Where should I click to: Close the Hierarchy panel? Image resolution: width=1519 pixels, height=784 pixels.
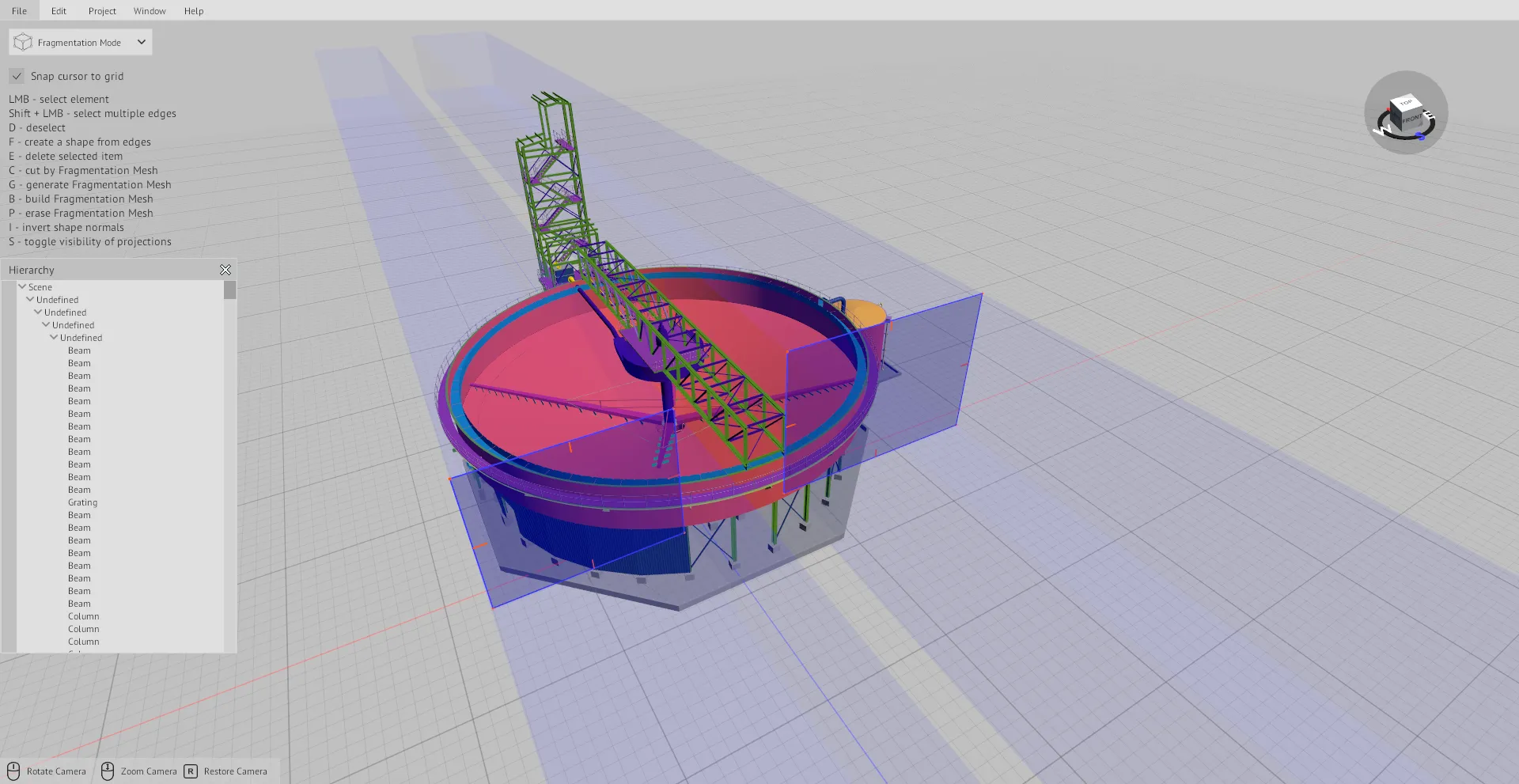coord(225,270)
